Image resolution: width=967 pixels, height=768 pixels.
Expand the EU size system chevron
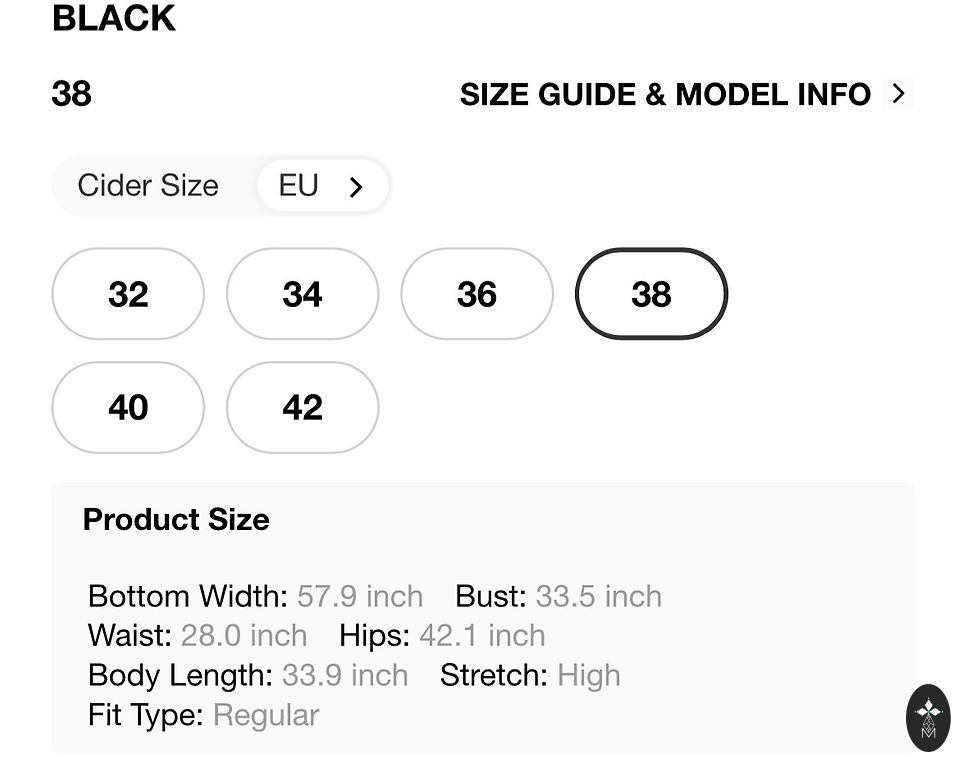tap(356, 187)
